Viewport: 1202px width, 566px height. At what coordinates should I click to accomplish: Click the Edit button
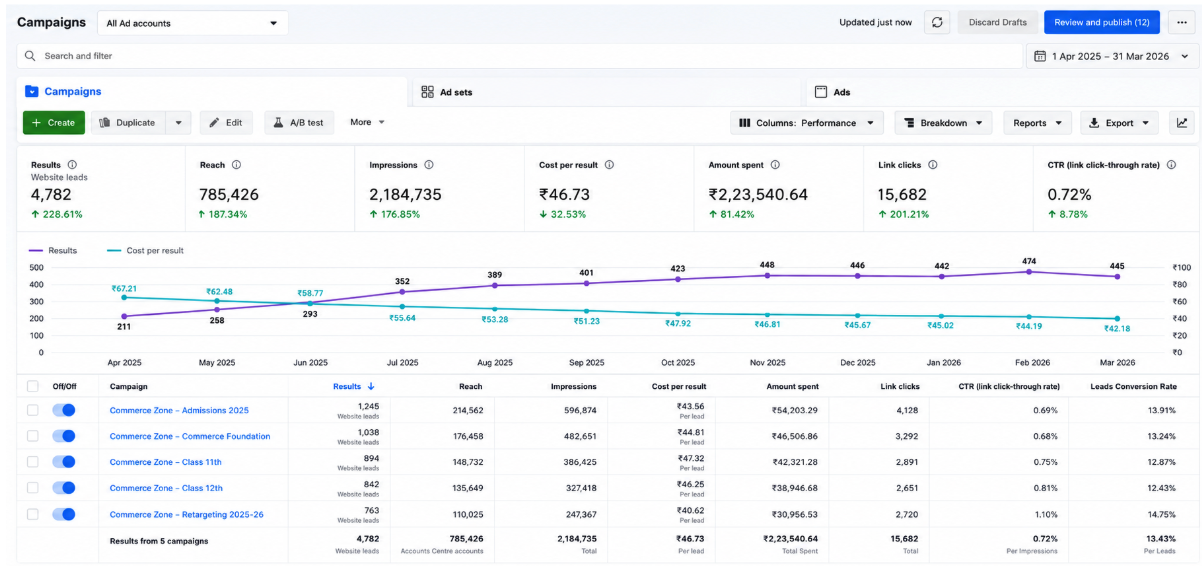click(x=226, y=123)
